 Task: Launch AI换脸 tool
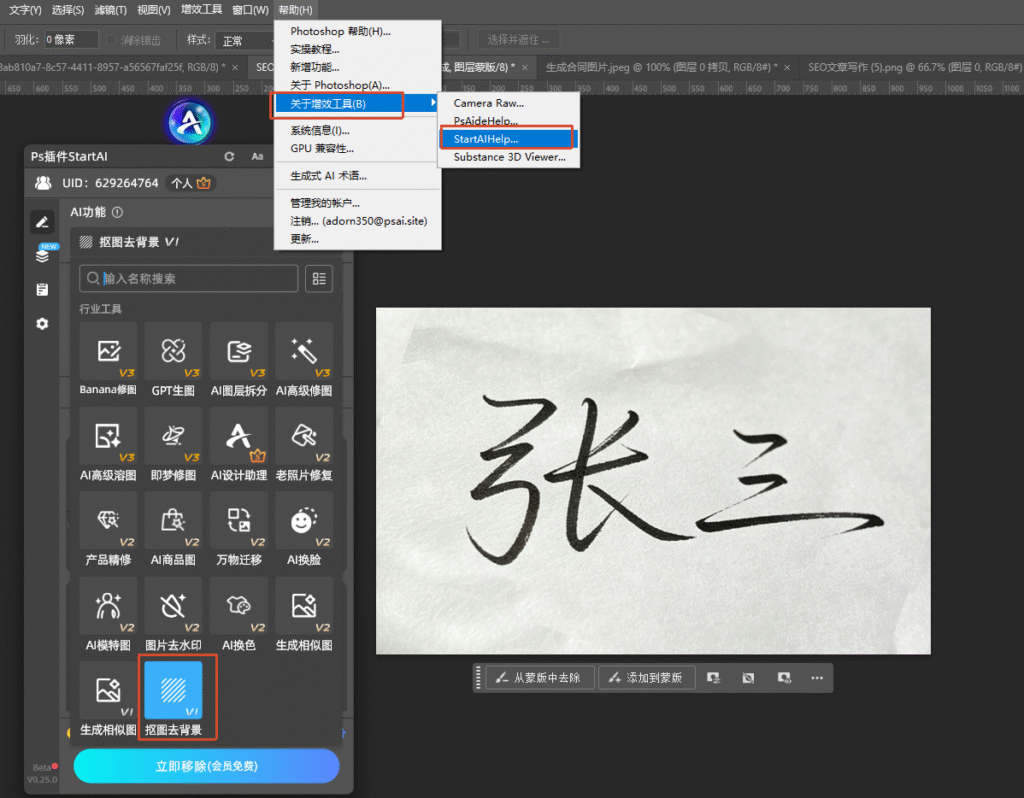(x=304, y=530)
